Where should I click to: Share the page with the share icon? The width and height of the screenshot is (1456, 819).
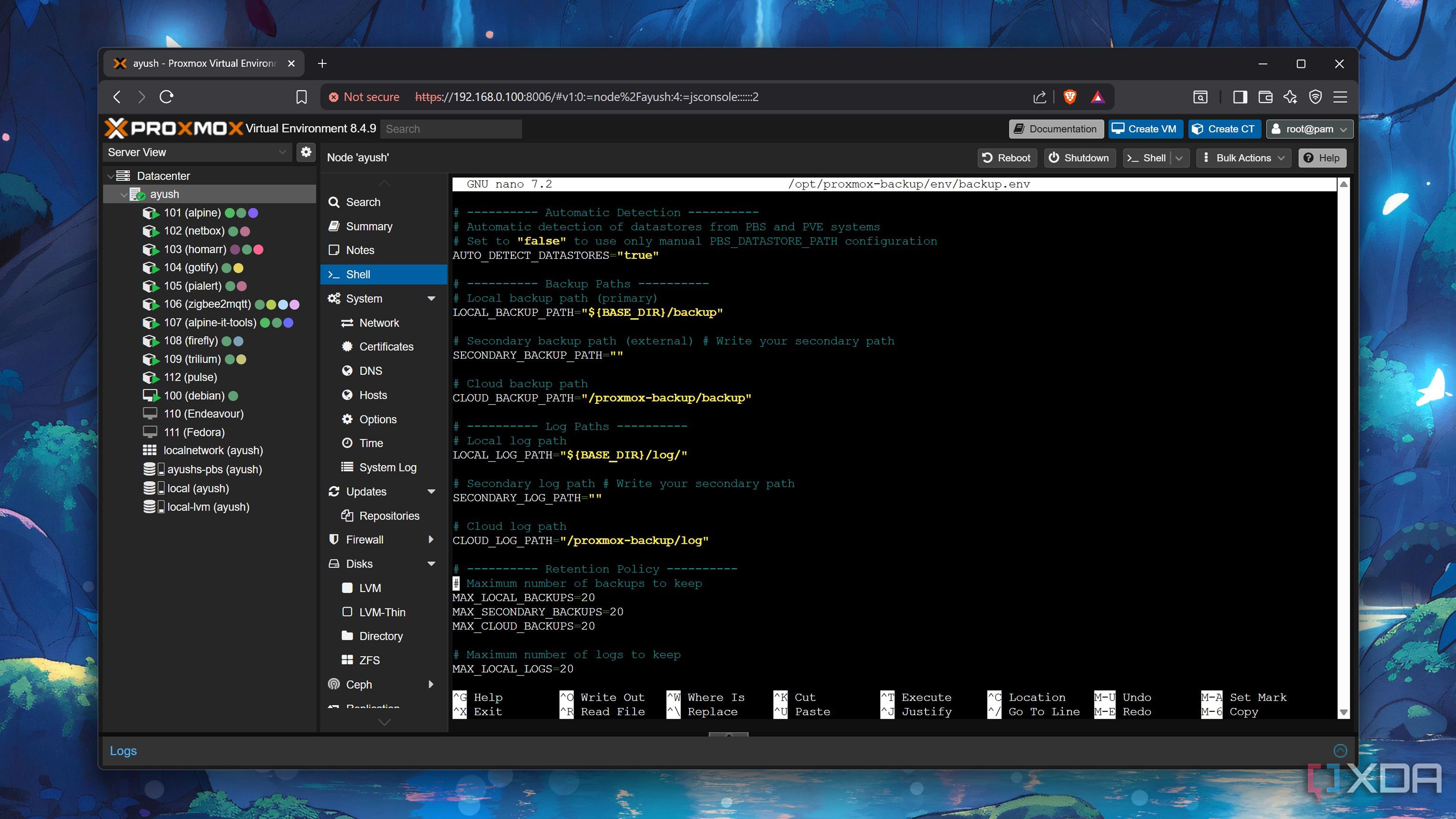(x=1039, y=97)
